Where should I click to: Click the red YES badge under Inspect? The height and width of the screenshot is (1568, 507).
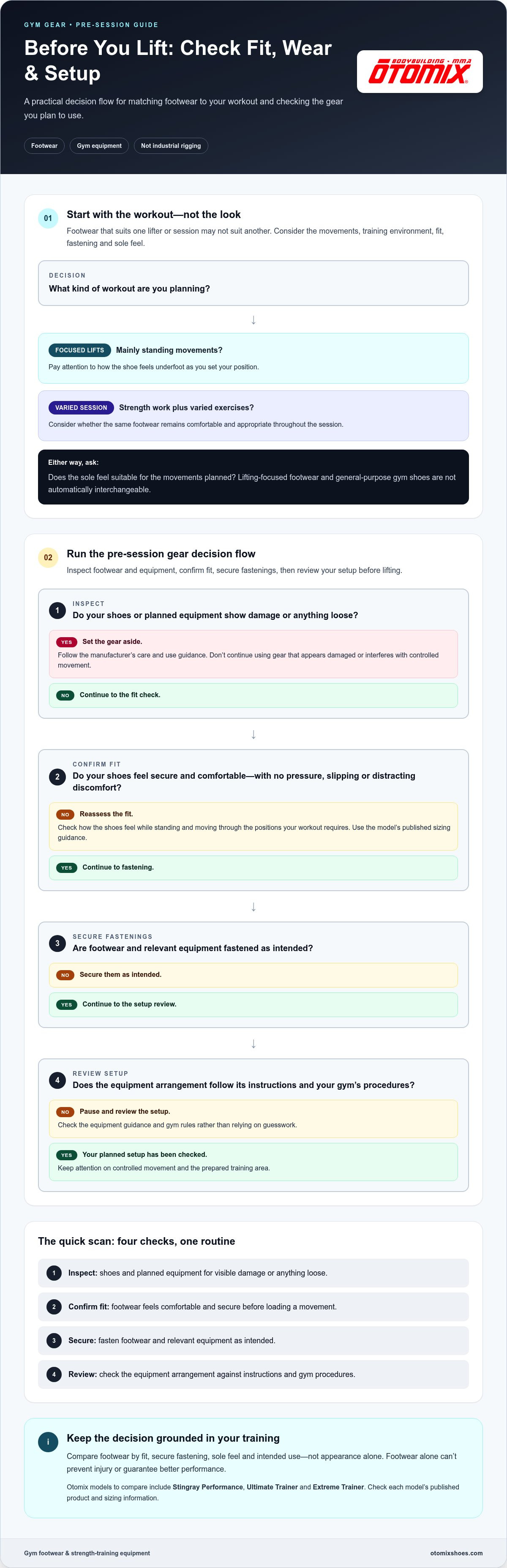coord(66,642)
